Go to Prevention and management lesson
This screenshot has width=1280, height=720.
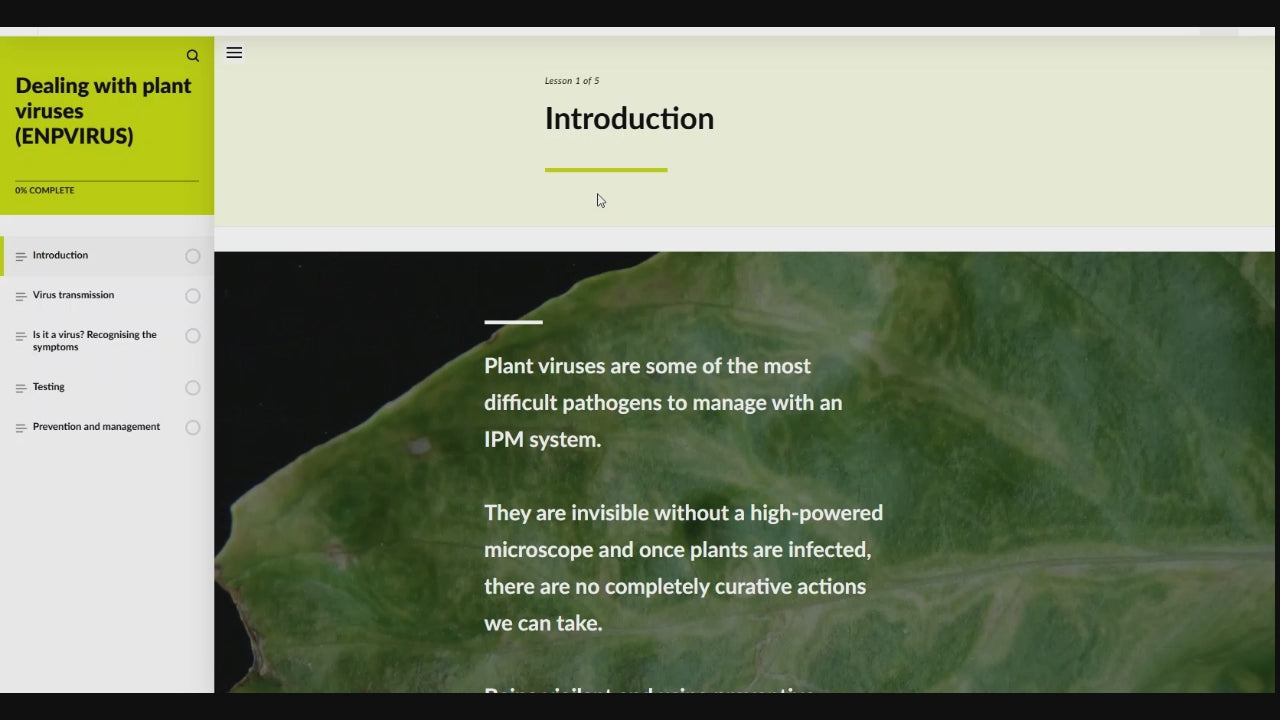pyautogui.click(x=96, y=427)
